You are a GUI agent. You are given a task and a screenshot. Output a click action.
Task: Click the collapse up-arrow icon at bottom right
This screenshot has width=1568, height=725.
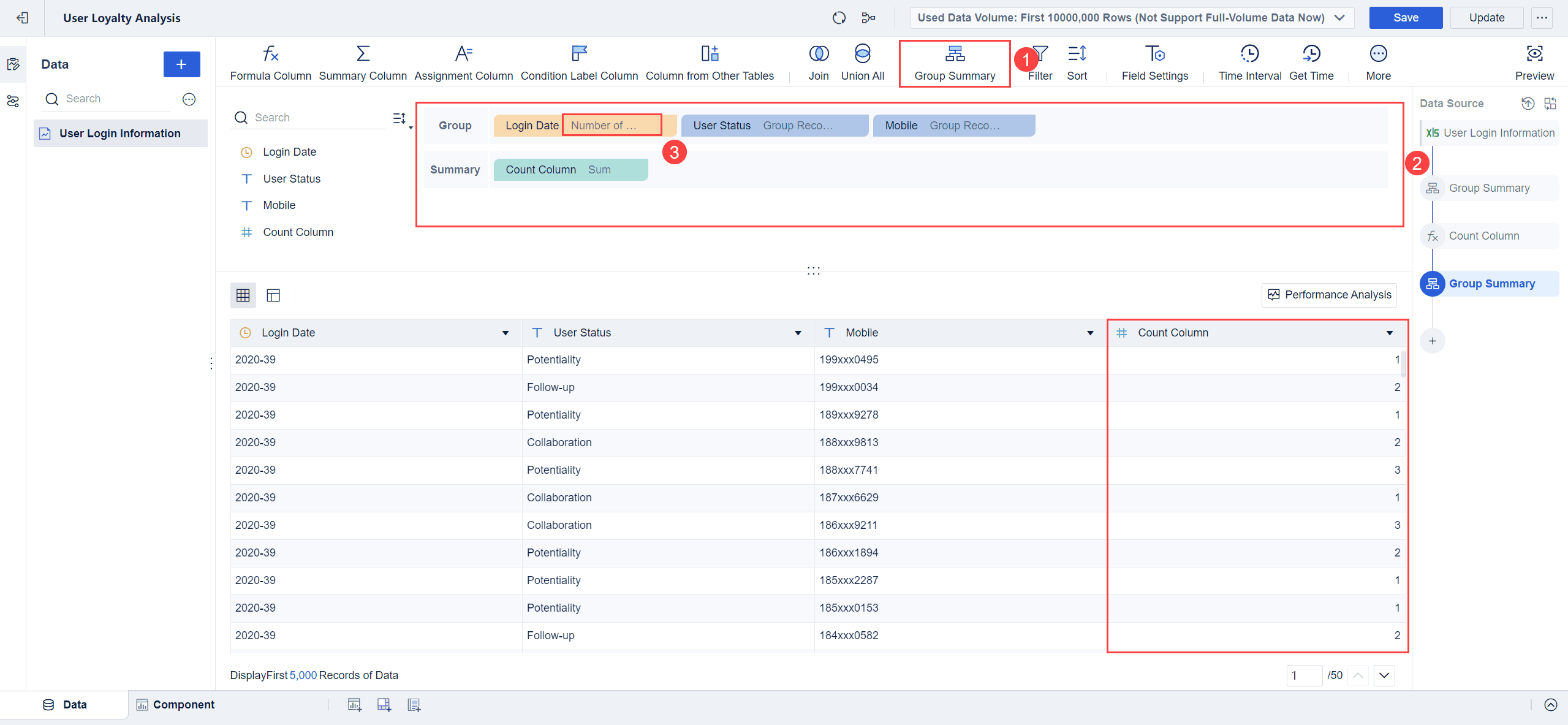pos(1550,705)
